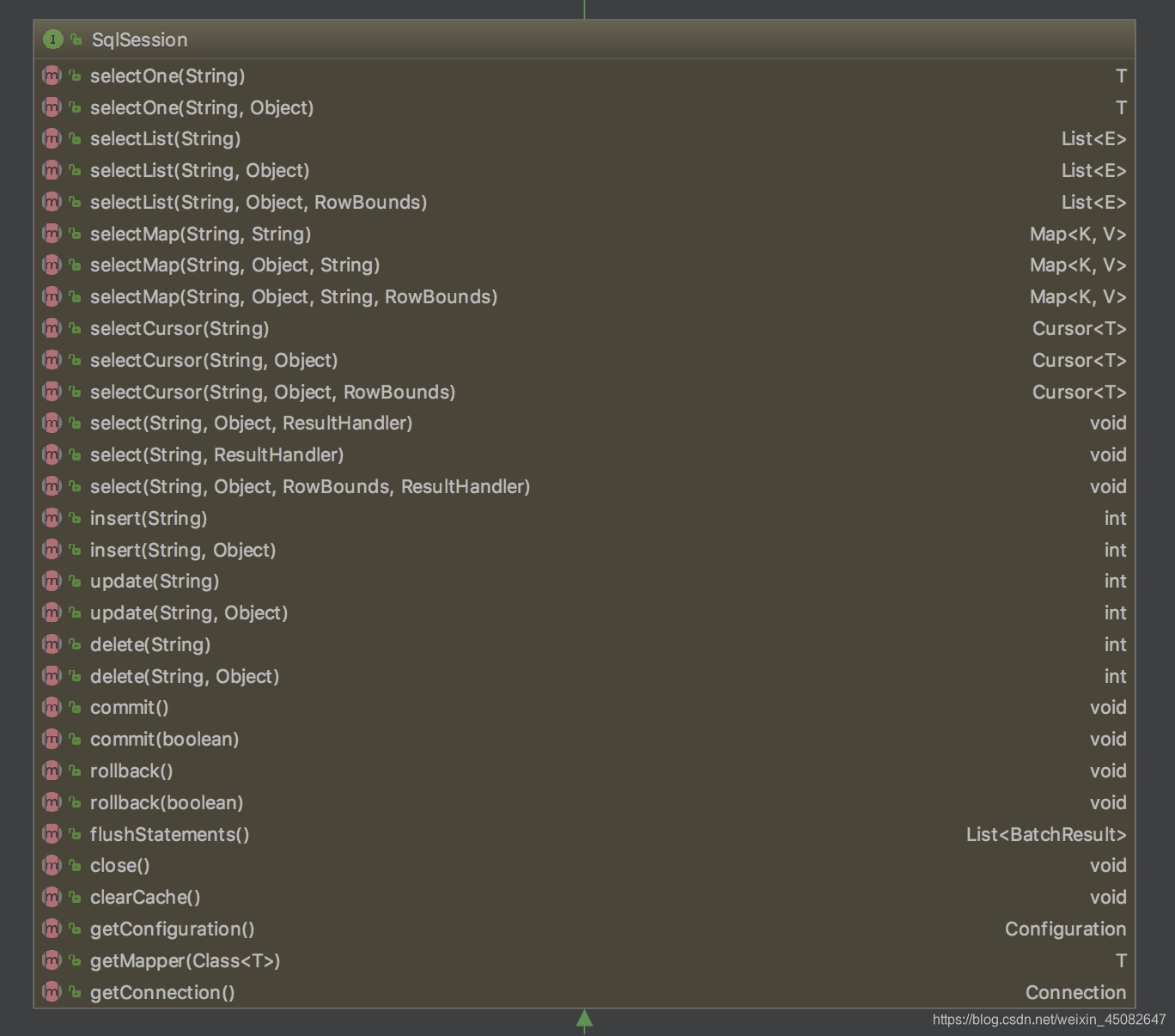
Task: Click public lock icon beside getConfiguration()
Action: point(75,929)
